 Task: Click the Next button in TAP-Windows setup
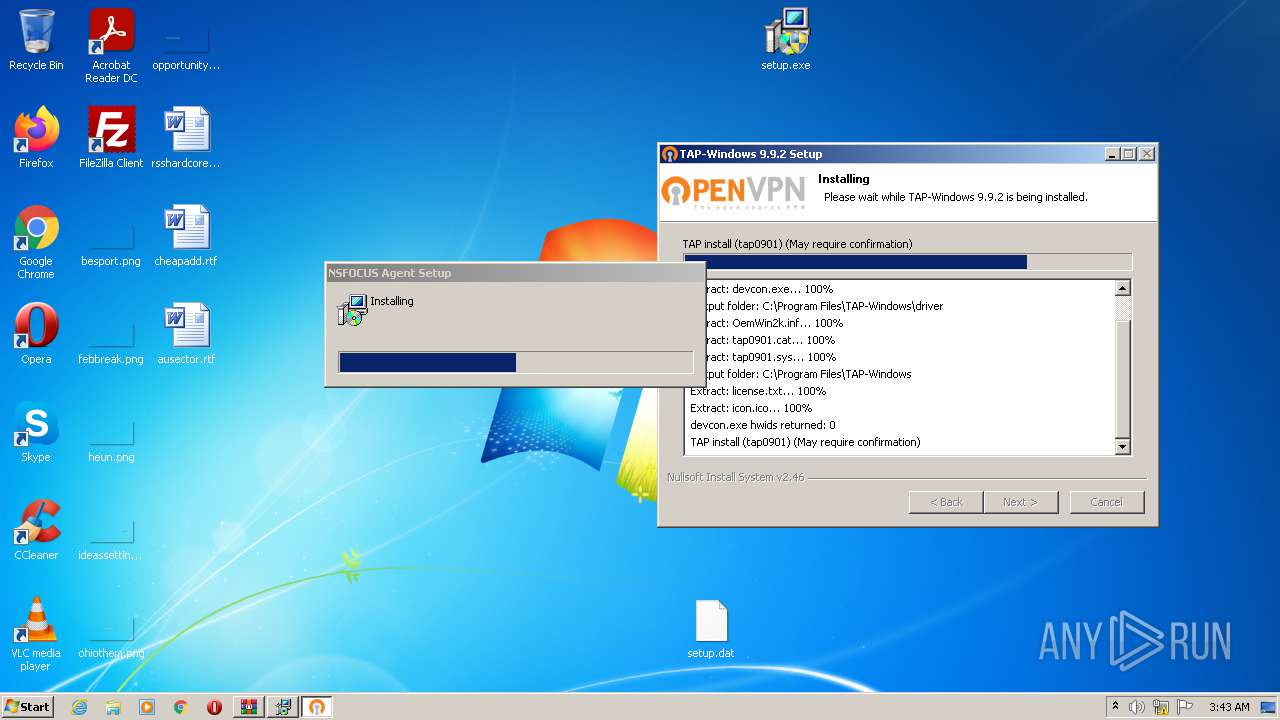tap(1021, 502)
